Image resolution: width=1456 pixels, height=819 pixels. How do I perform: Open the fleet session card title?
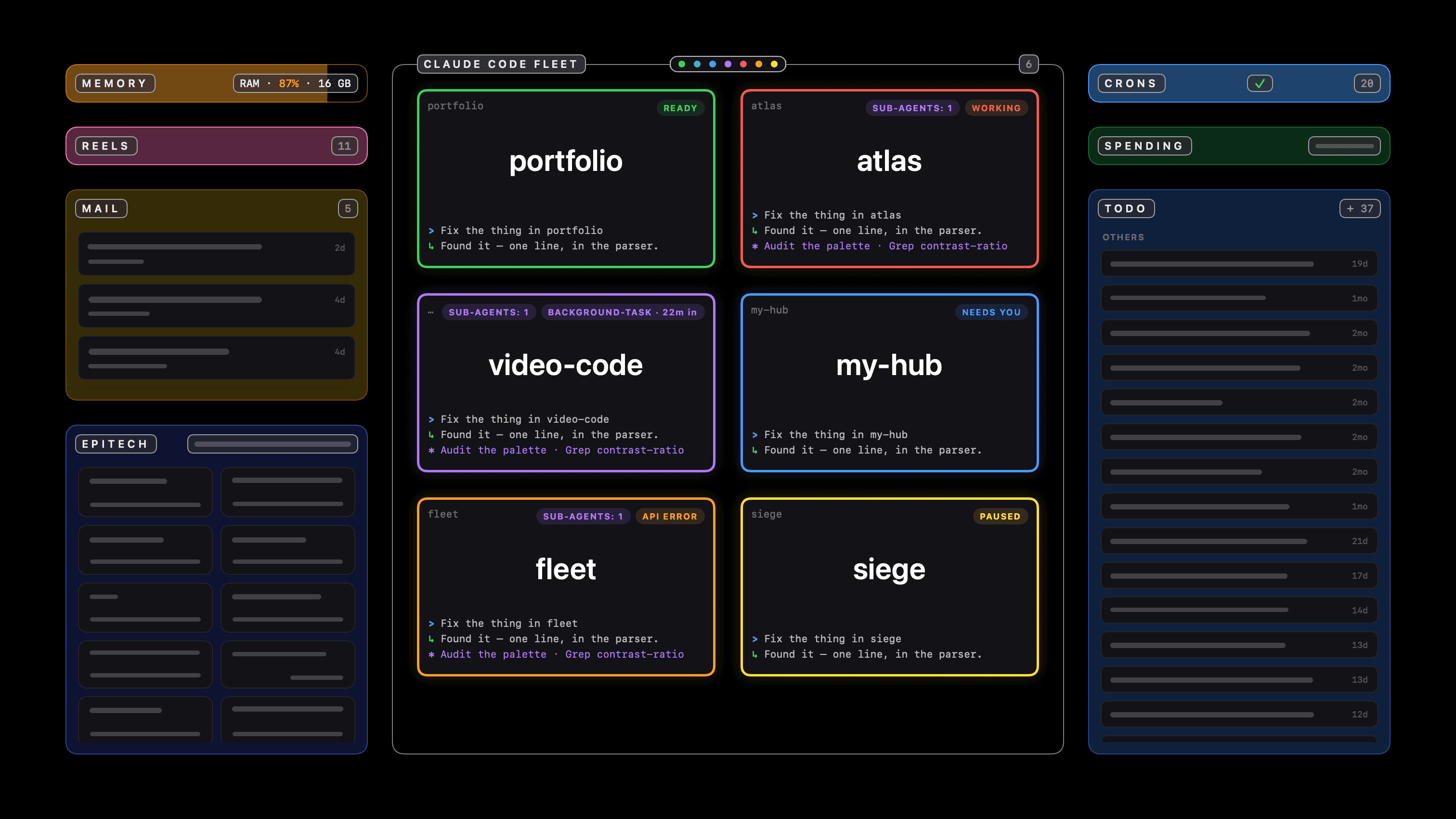[x=566, y=569]
